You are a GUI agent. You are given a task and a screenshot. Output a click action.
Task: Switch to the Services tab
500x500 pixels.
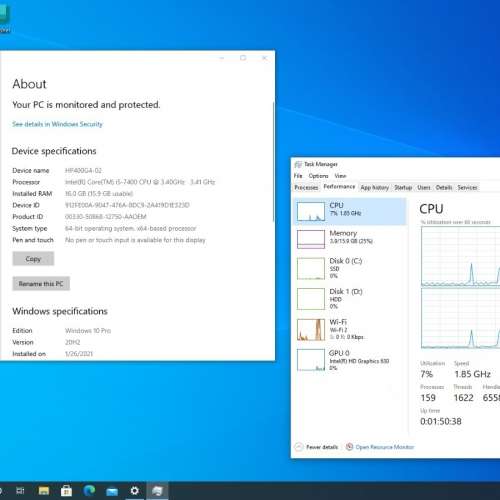click(x=467, y=188)
